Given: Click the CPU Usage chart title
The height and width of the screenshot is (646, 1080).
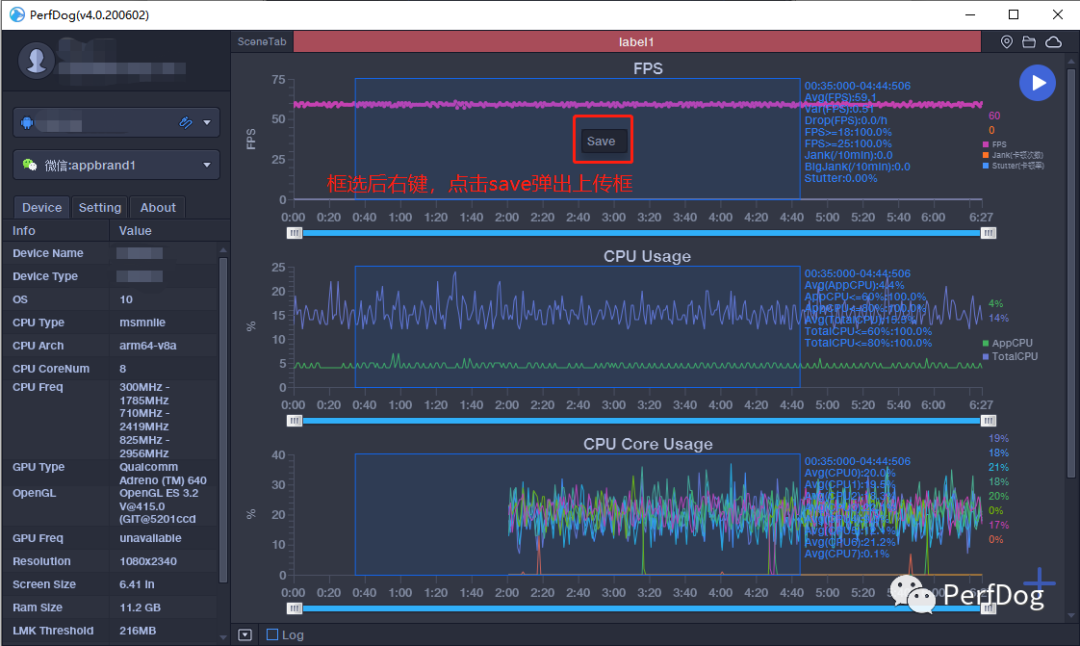Looking at the screenshot, I should pos(647,256).
